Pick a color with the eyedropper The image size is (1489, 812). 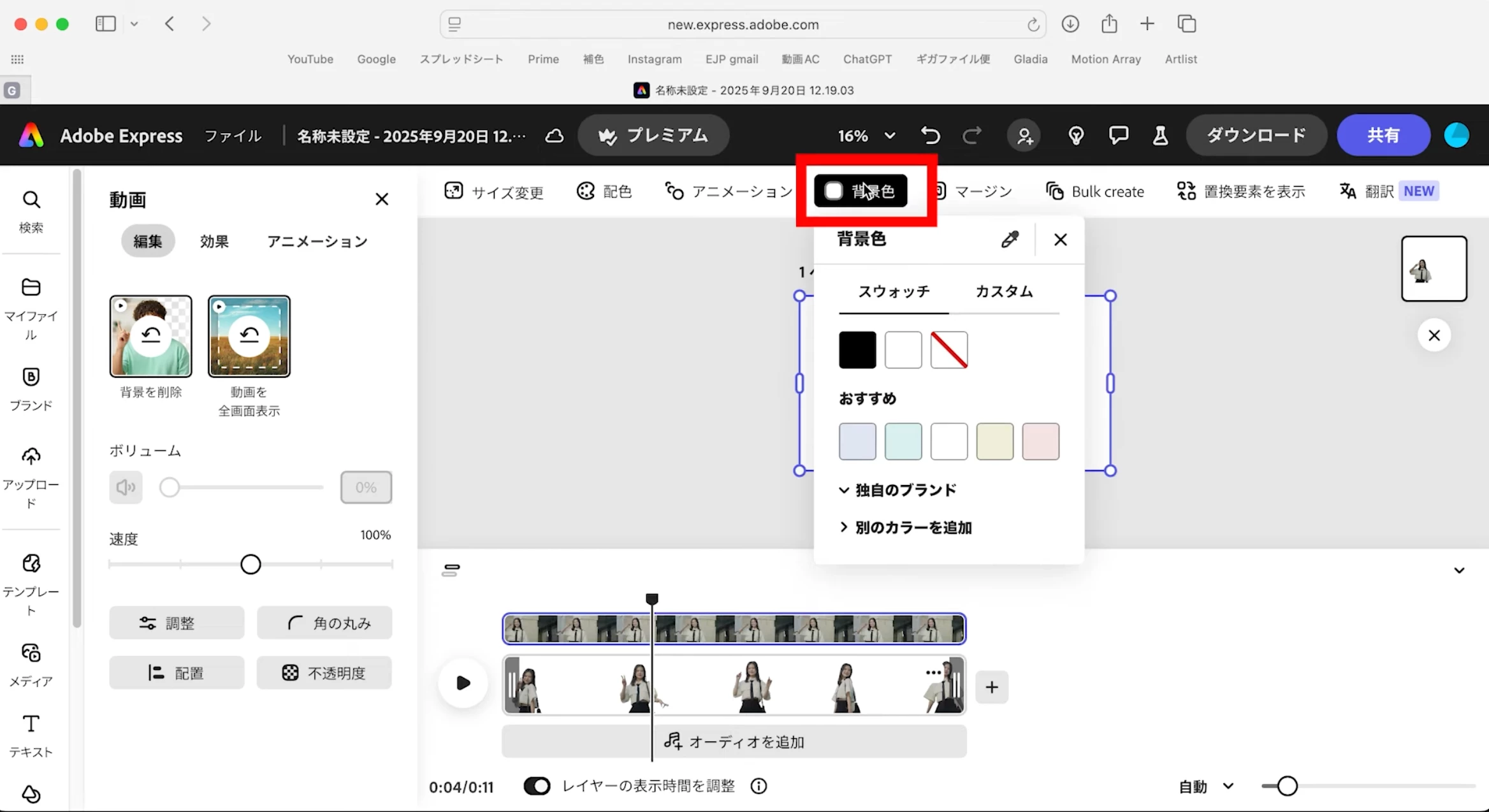click(1010, 240)
